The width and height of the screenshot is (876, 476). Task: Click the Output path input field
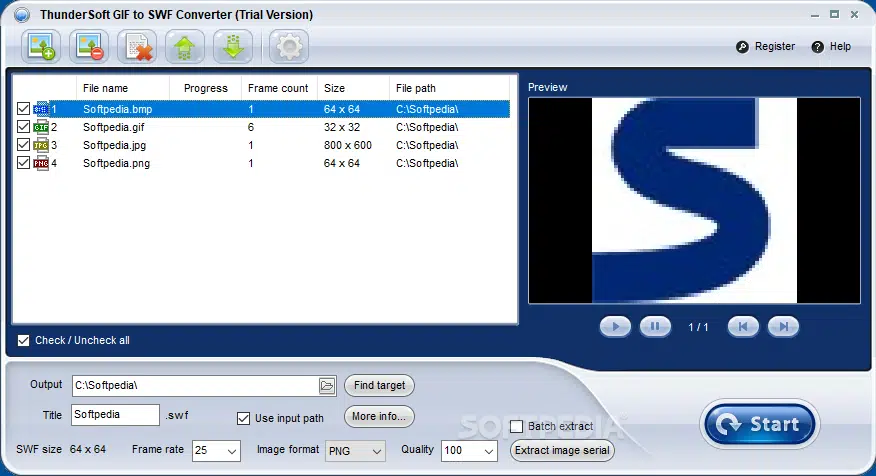pyautogui.click(x=195, y=385)
